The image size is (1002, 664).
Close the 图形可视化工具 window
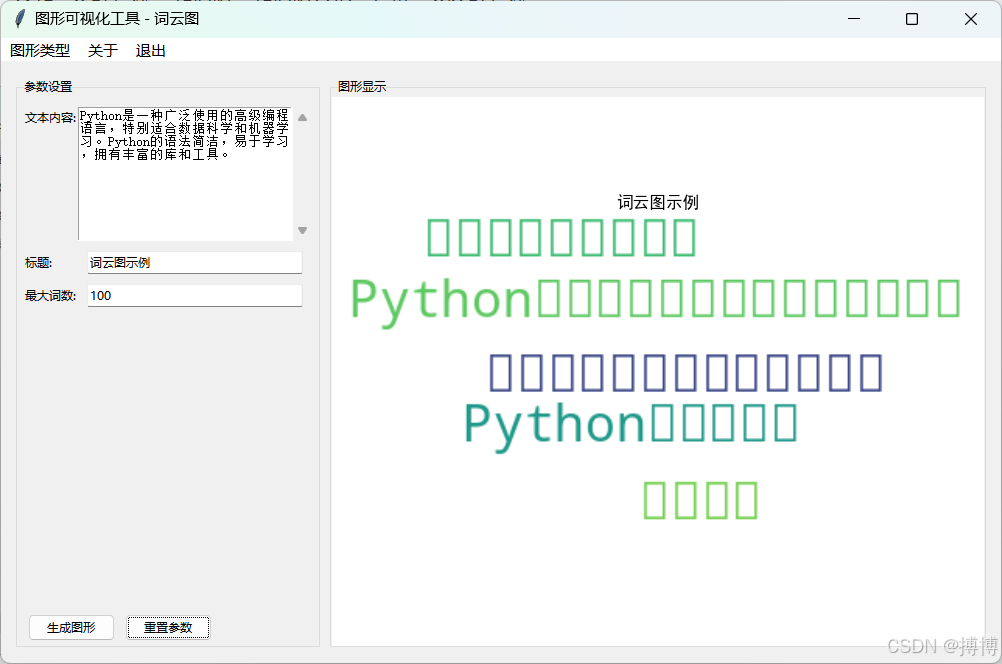(971, 19)
